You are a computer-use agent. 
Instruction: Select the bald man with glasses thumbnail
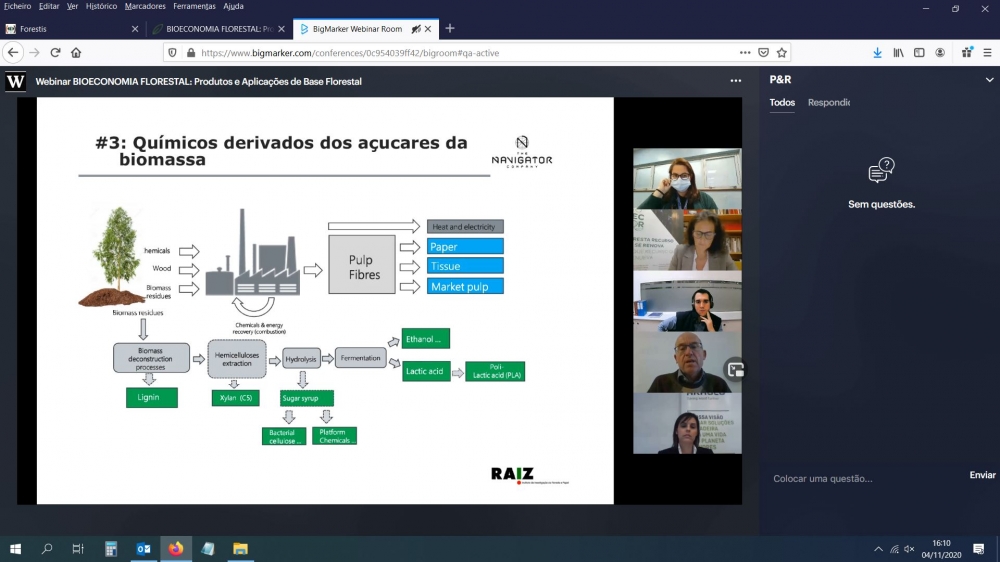click(687, 362)
